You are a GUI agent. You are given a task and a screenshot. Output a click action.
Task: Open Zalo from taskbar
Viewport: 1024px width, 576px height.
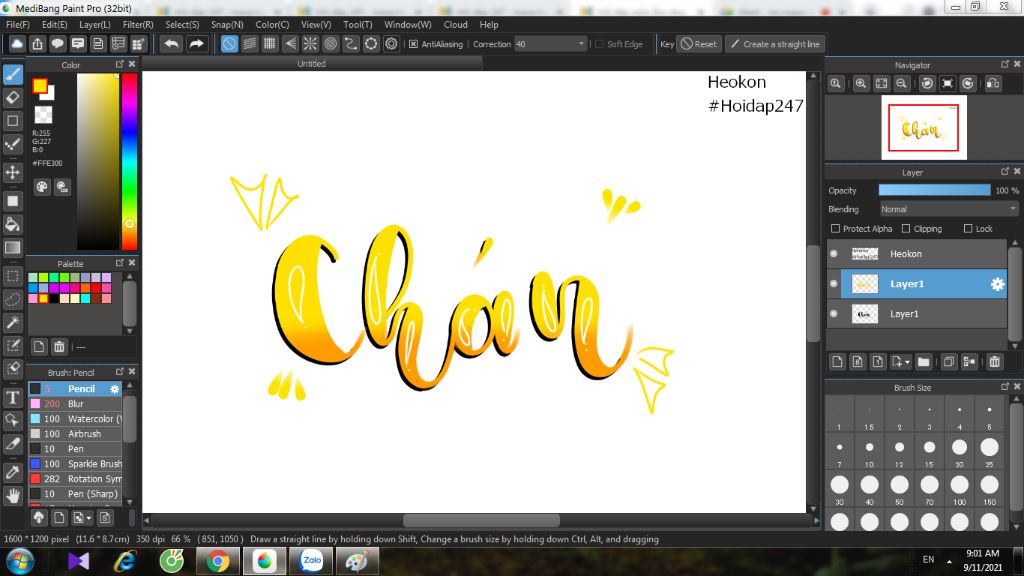312,561
